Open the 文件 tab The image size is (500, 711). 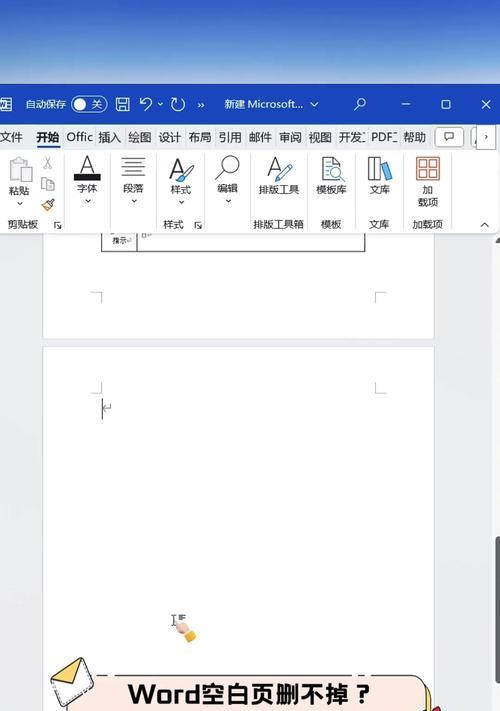[x=11, y=137]
